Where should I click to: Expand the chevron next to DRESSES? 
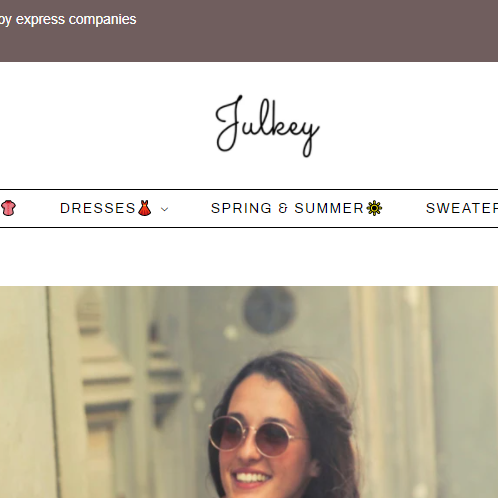(164, 209)
